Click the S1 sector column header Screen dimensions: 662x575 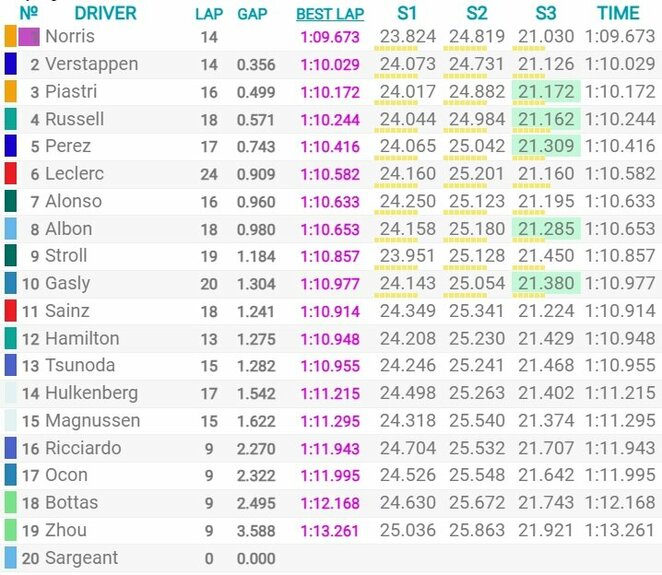click(407, 14)
